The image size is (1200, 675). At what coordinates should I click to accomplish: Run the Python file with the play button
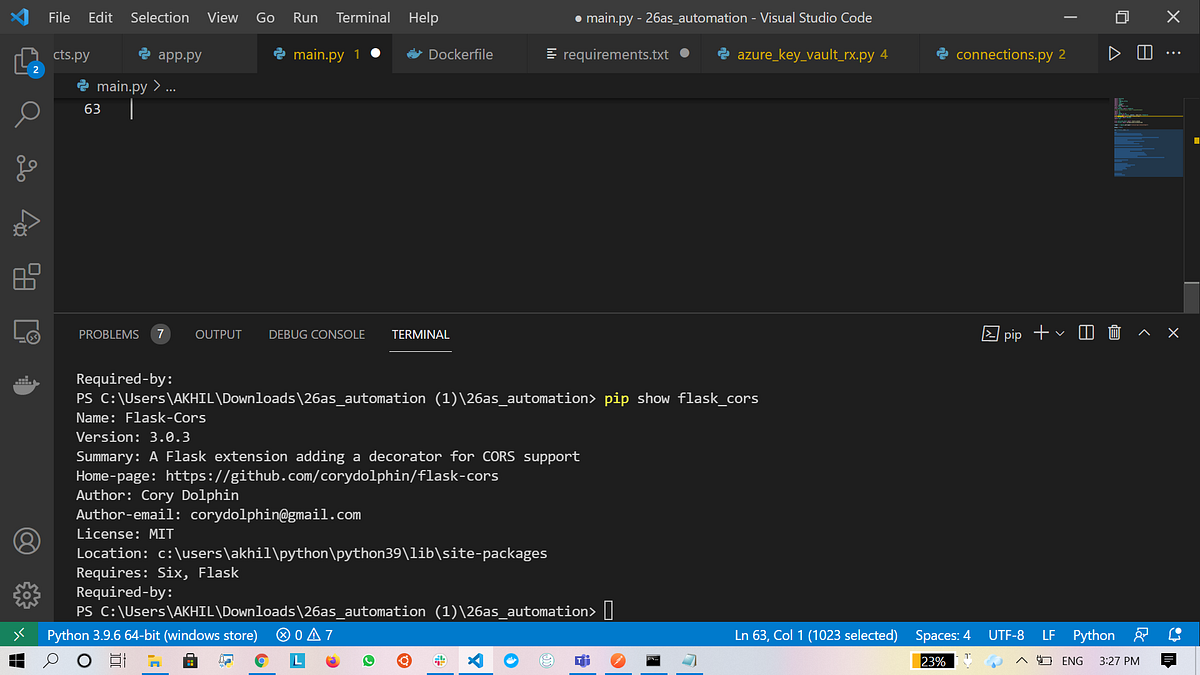(x=1114, y=53)
